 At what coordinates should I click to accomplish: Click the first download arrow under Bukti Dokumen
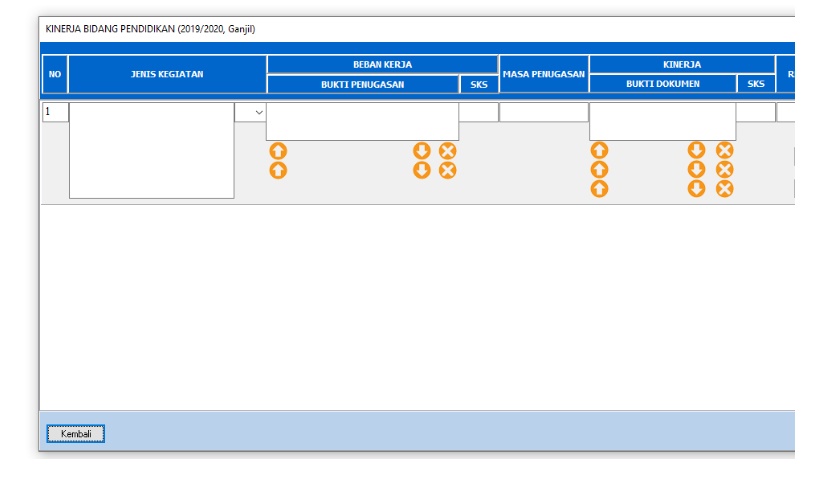point(696,150)
